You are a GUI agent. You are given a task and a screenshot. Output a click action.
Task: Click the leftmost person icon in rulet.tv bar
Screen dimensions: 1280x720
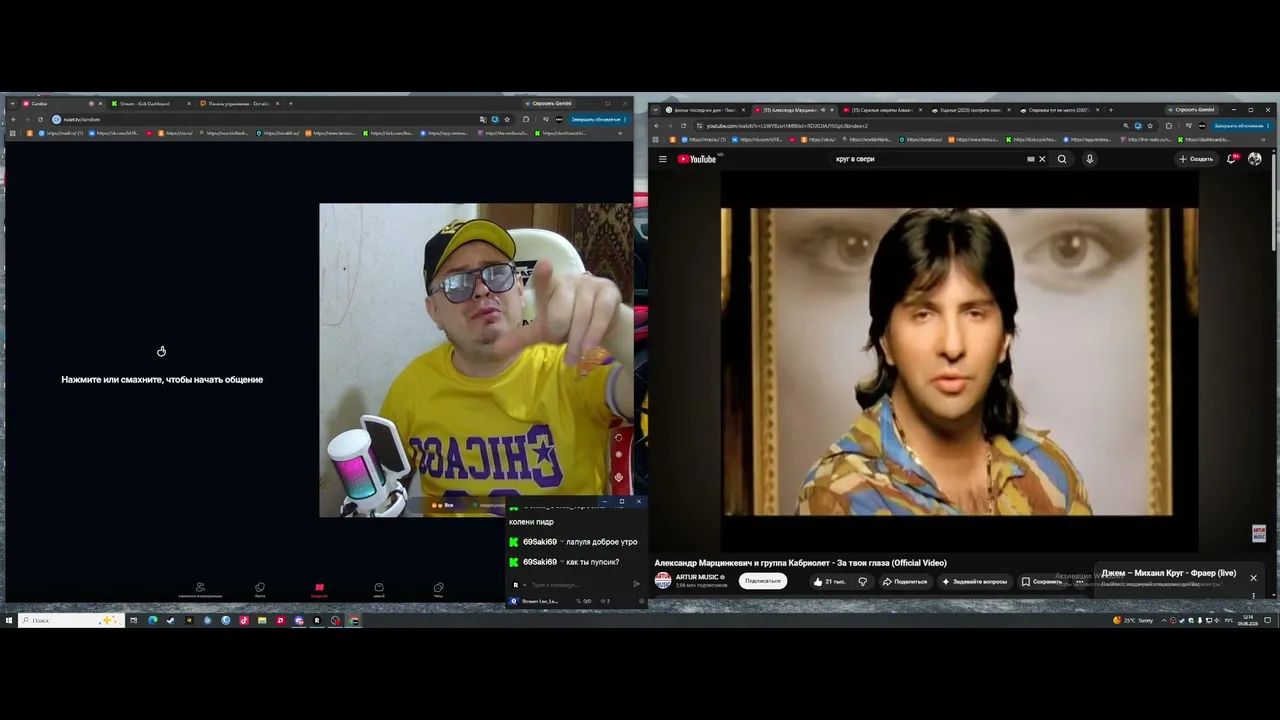tap(200, 589)
